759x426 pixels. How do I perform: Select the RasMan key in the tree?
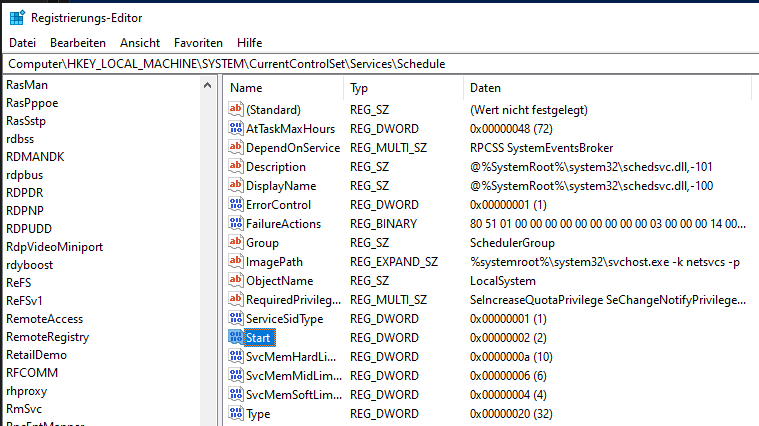click(27, 85)
